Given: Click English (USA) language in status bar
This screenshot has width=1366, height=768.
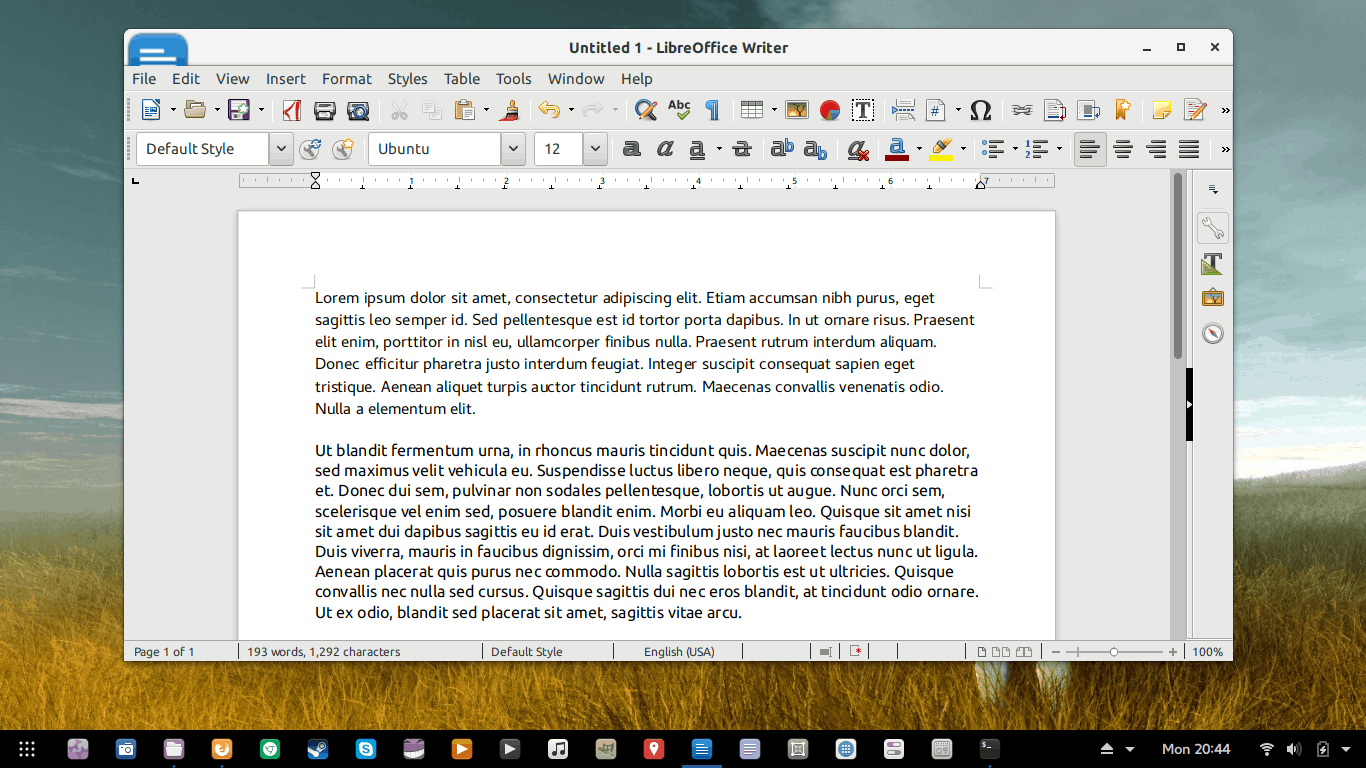Looking at the screenshot, I should click(679, 652).
